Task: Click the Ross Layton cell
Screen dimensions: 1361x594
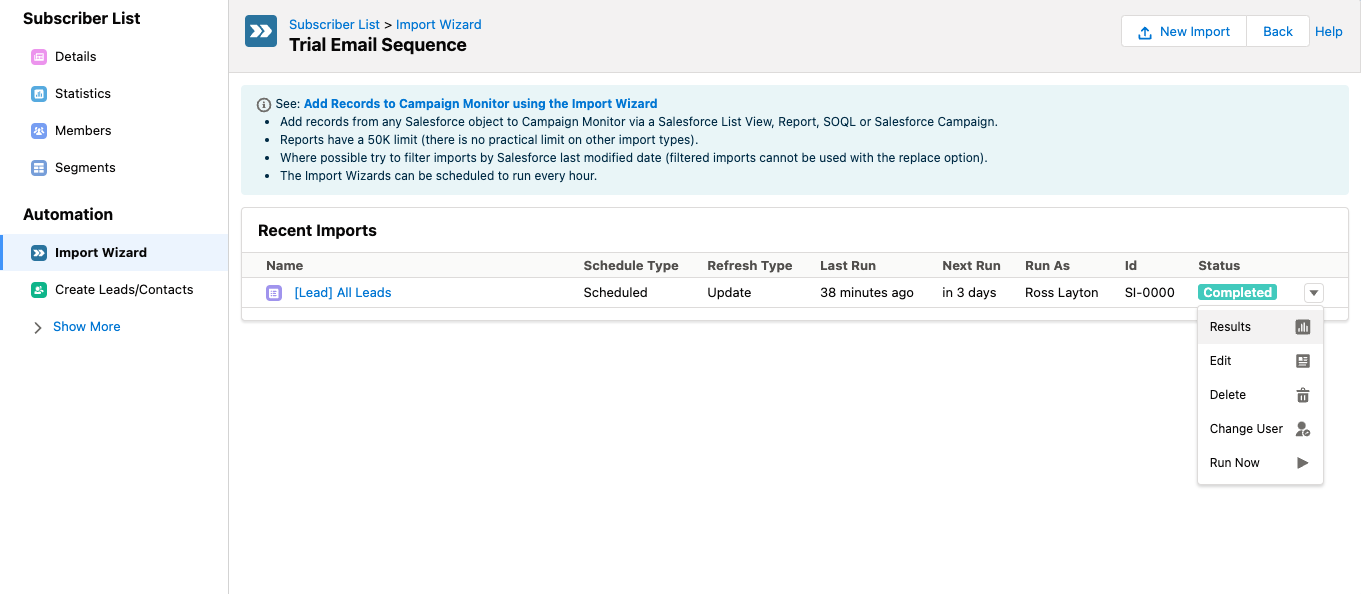Action: pos(1062,293)
